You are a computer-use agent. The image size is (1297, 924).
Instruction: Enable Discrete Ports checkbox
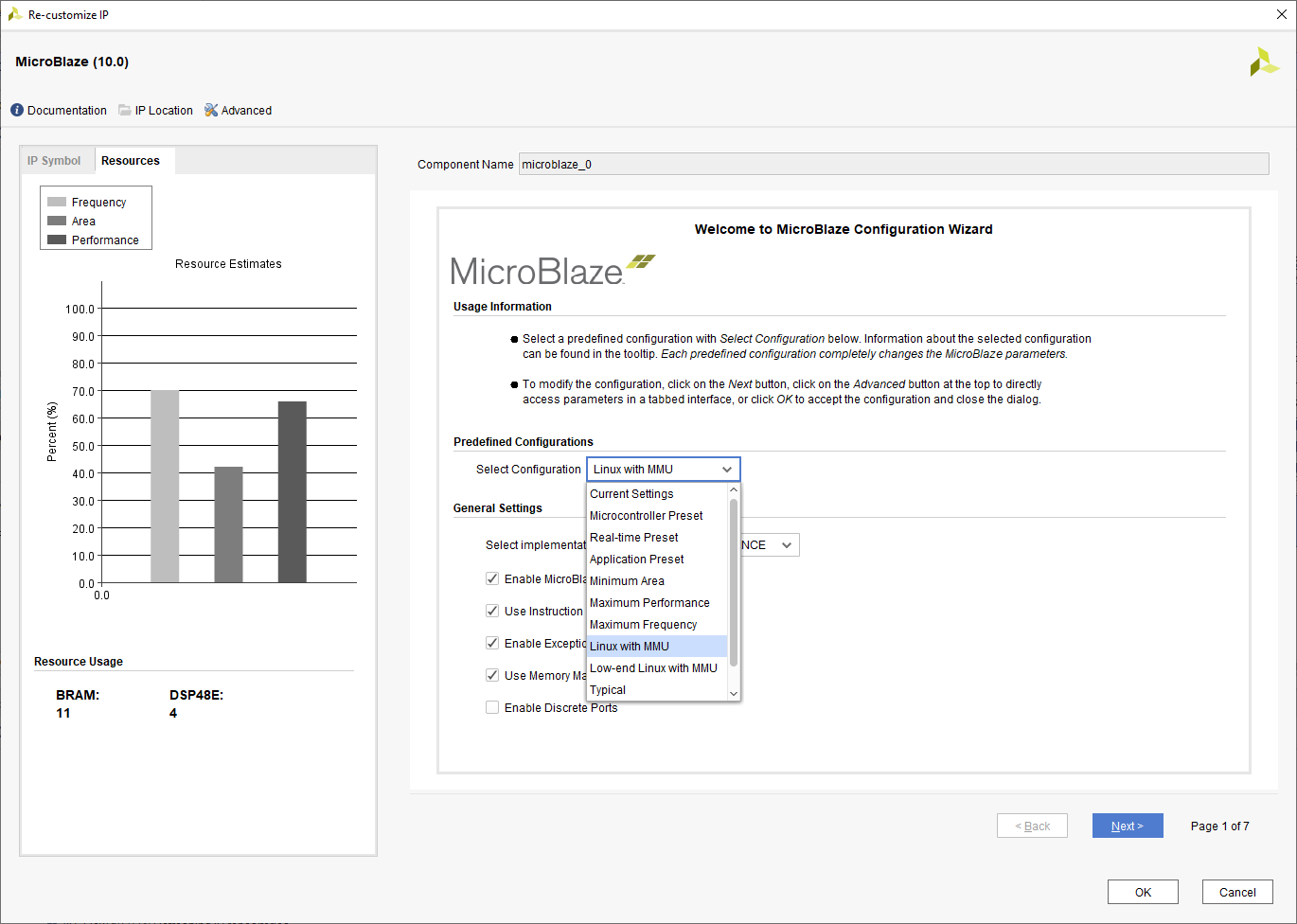tap(492, 708)
